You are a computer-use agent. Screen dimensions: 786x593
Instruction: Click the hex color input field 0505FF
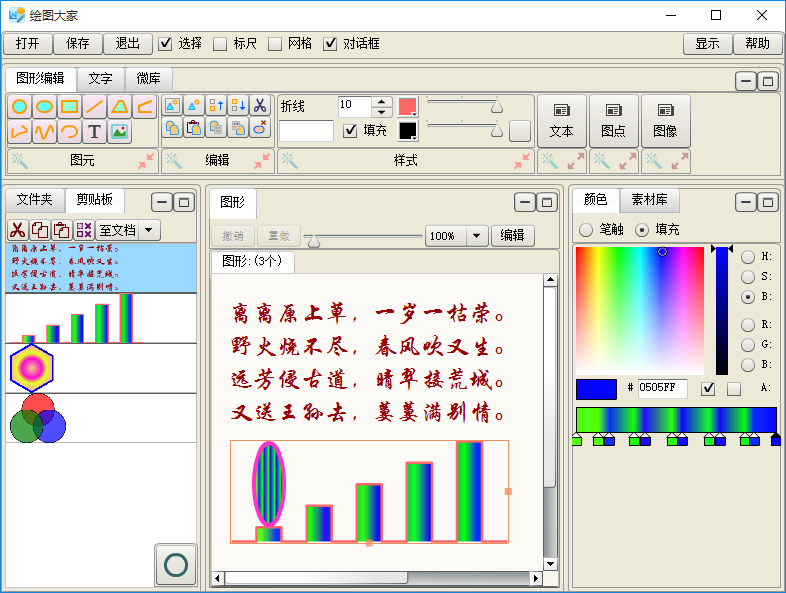point(662,388)
